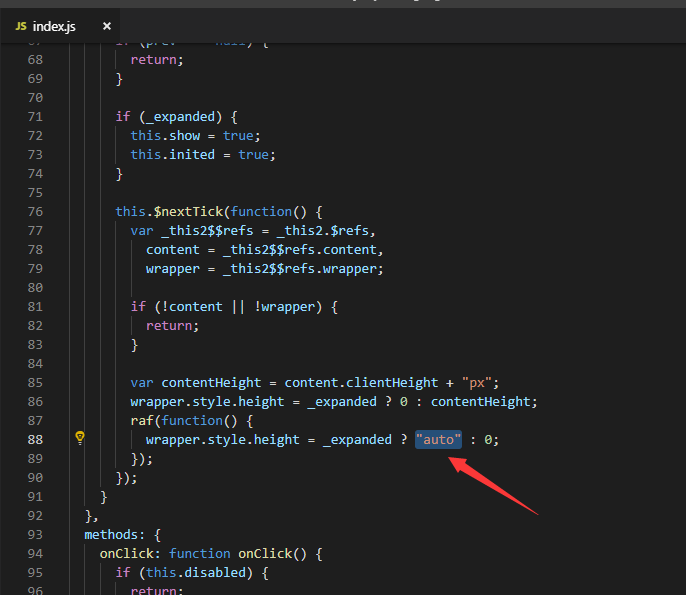Click 'this.disabled' on line 95
This screenshot has width=686, height=595.
[196, 572]
